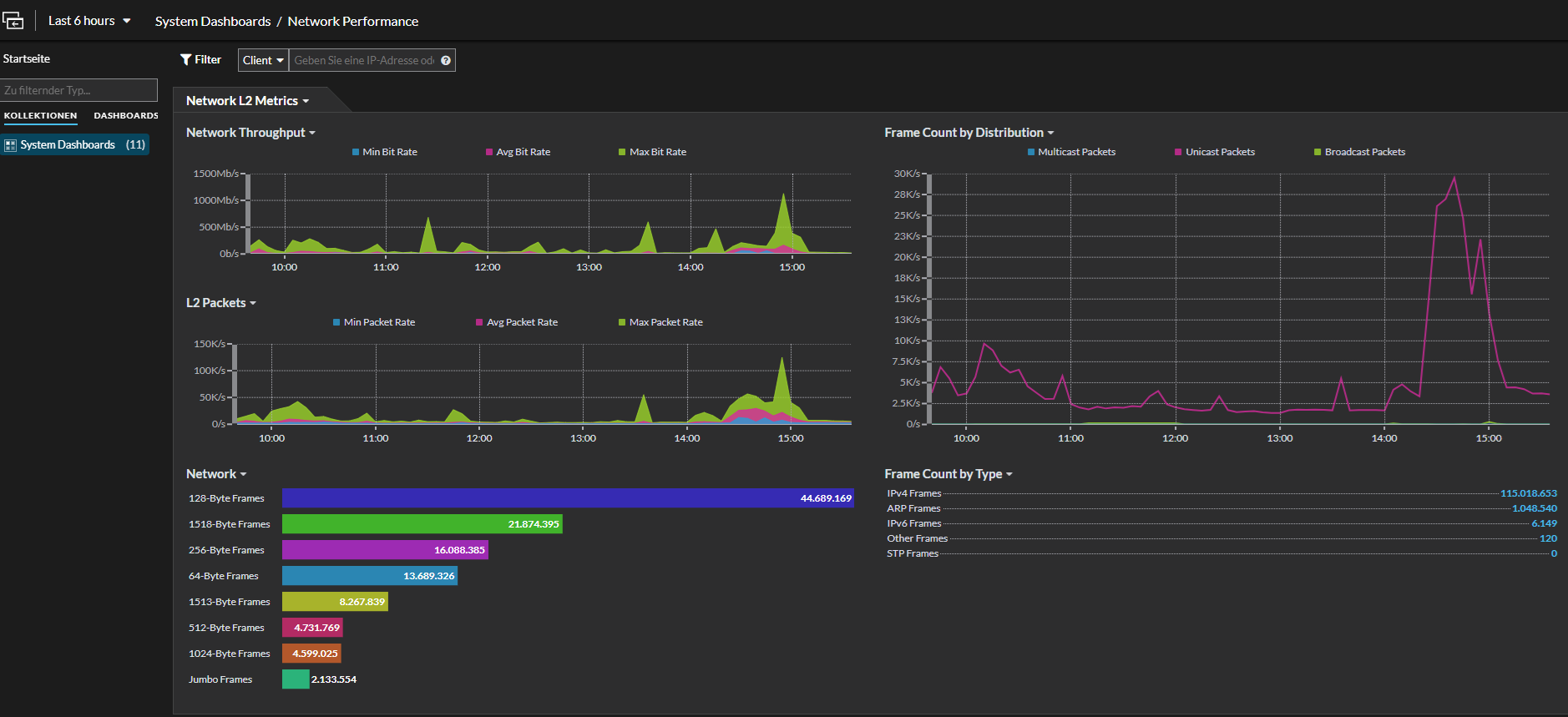Switch to the Dashboards tab

pos(126,116)
